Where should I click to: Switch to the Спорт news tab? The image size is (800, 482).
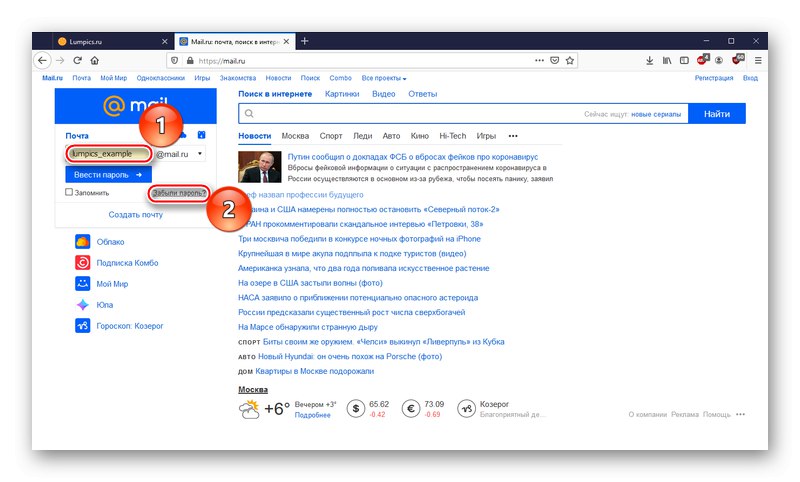tap(331, 136)
